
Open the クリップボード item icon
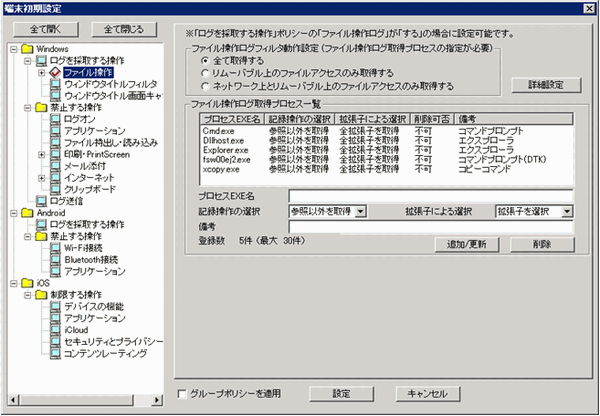tap(55, 189)
